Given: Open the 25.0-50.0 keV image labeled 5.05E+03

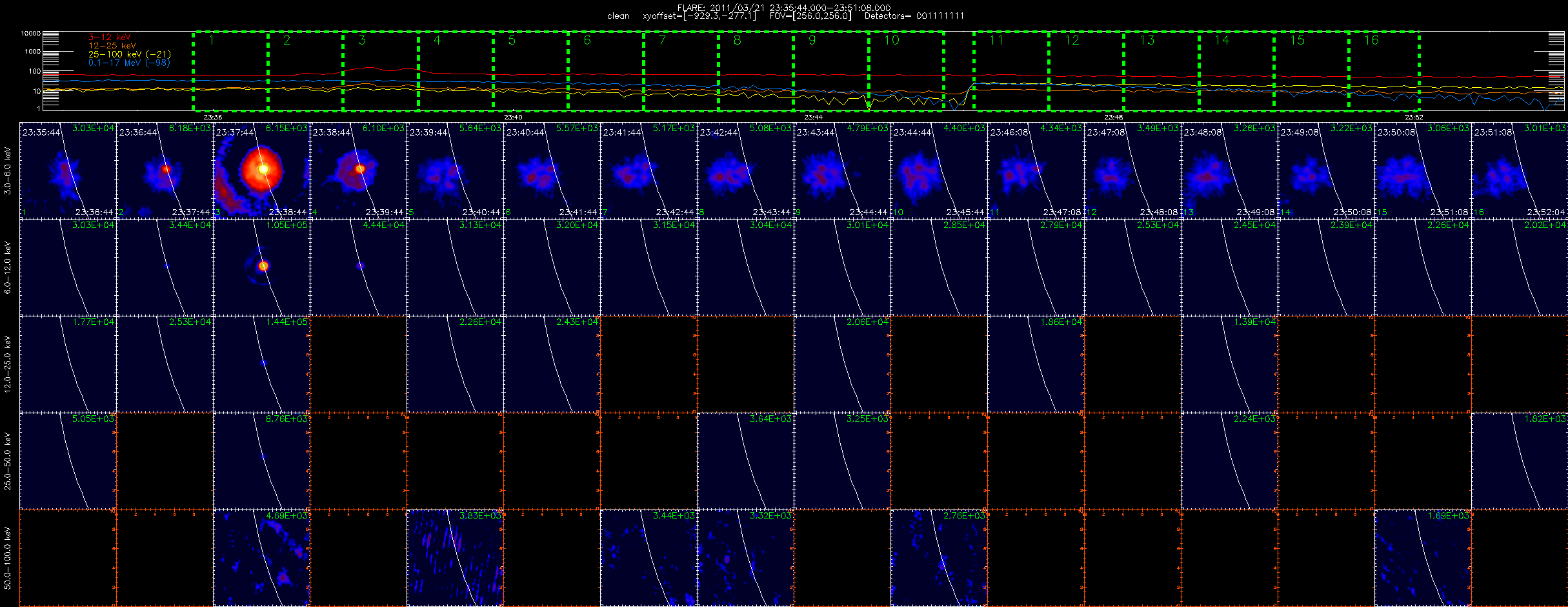Looking at the screenshot, I should [68, 460].
